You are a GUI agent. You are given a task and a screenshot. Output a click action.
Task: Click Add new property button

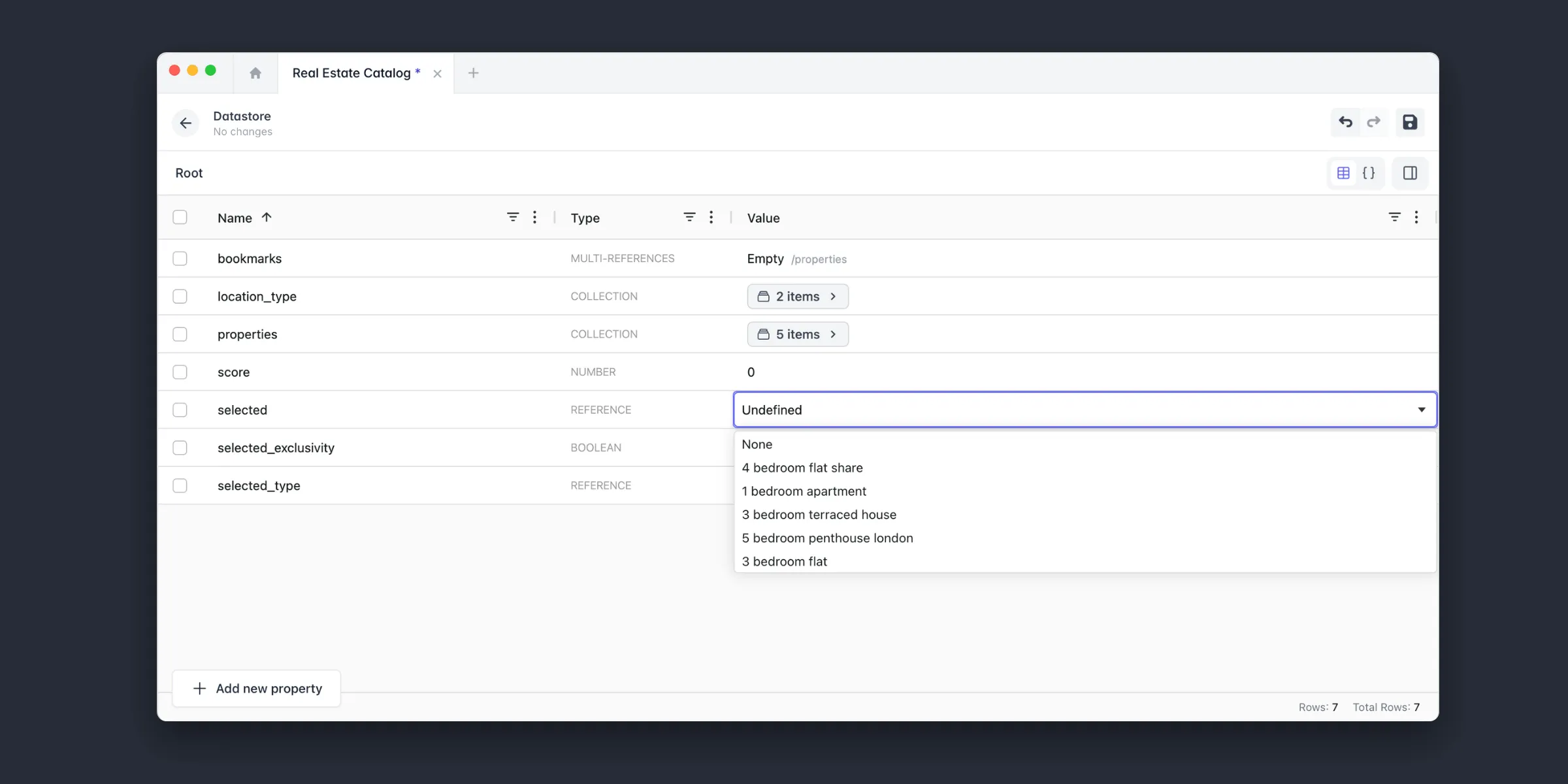point(256,689)
